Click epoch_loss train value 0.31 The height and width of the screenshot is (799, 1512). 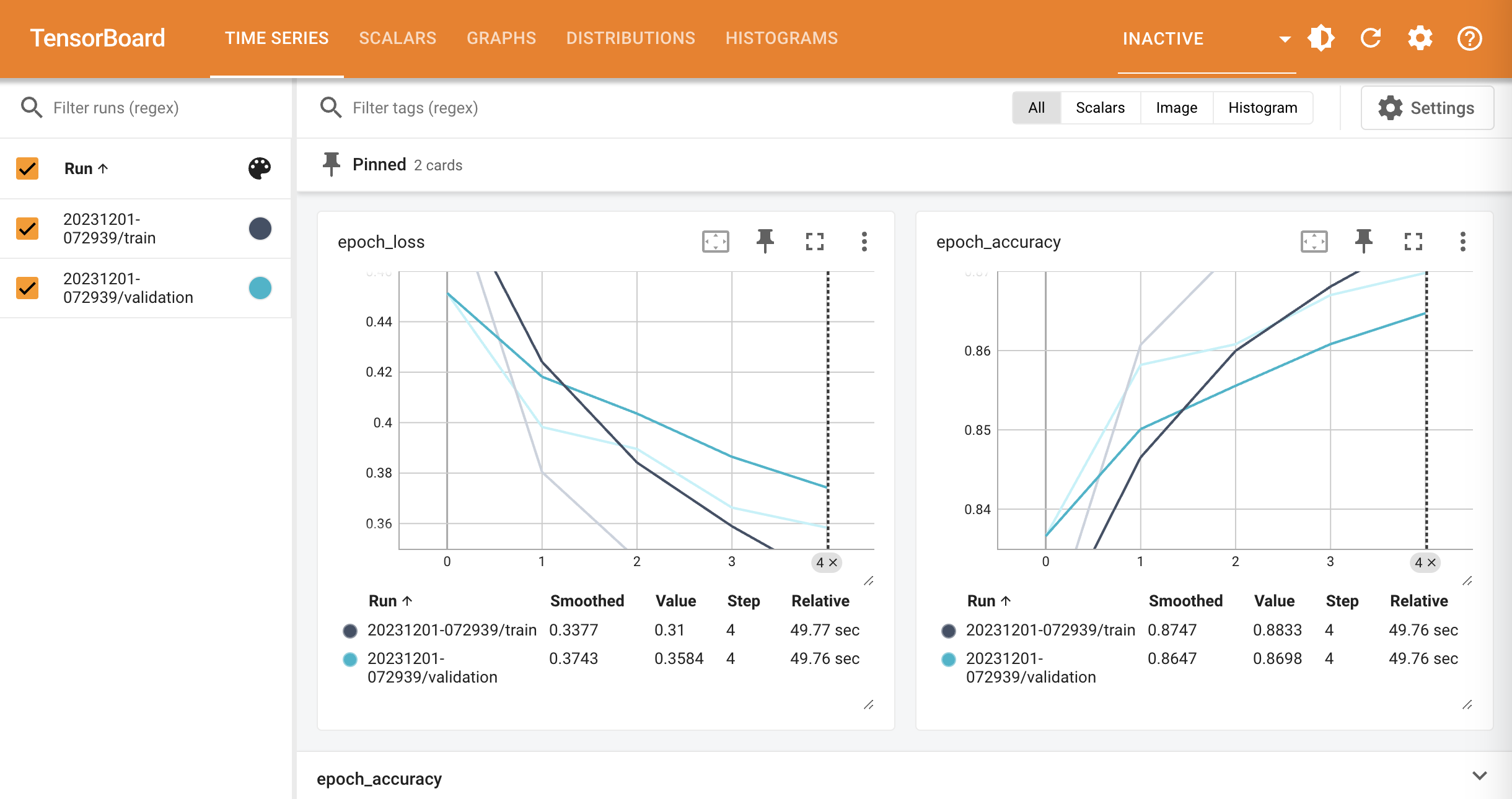pos(670,630)
